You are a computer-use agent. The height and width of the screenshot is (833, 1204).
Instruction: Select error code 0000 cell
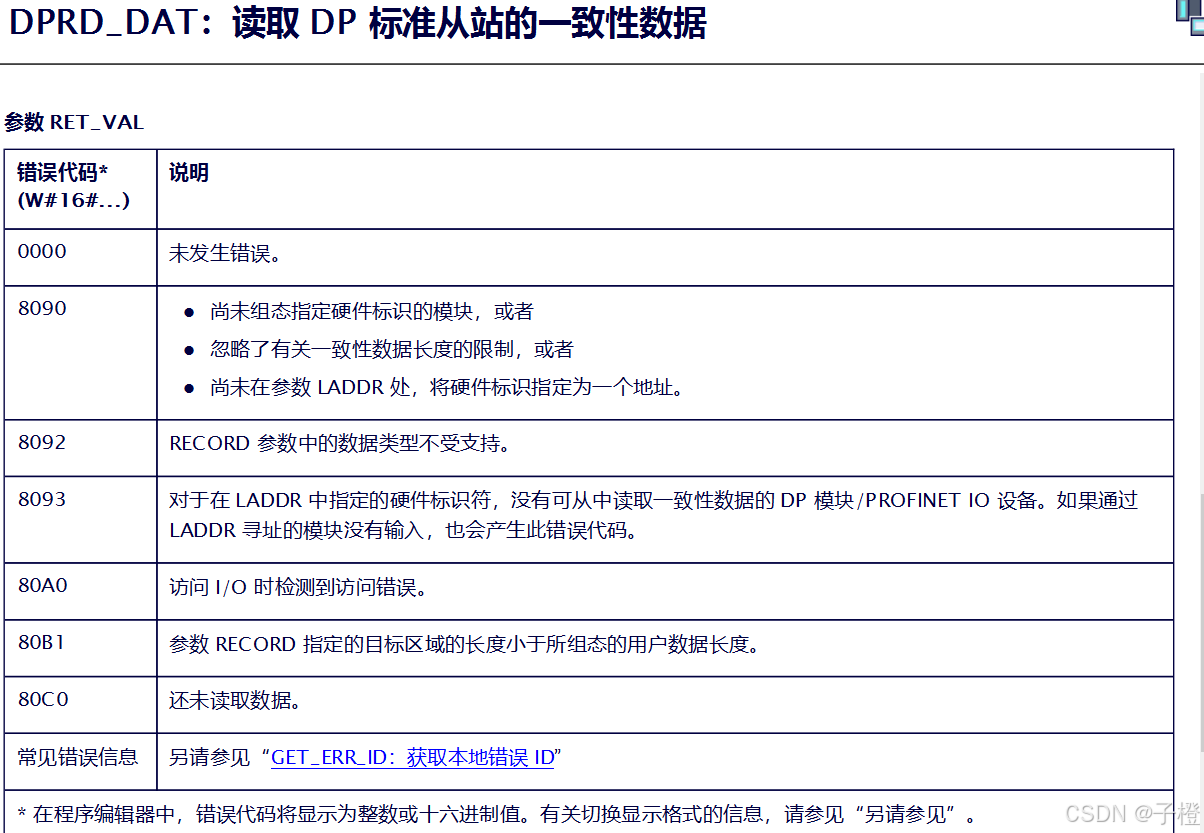click(42, 251)
